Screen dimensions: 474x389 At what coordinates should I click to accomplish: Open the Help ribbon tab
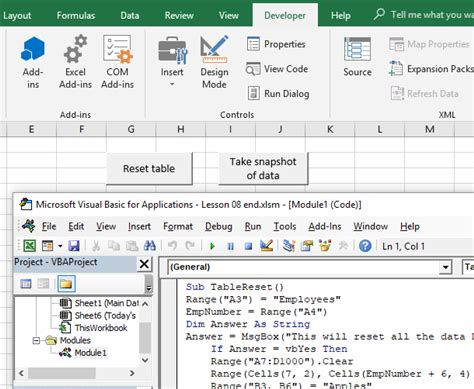click(x=341, y=15)
